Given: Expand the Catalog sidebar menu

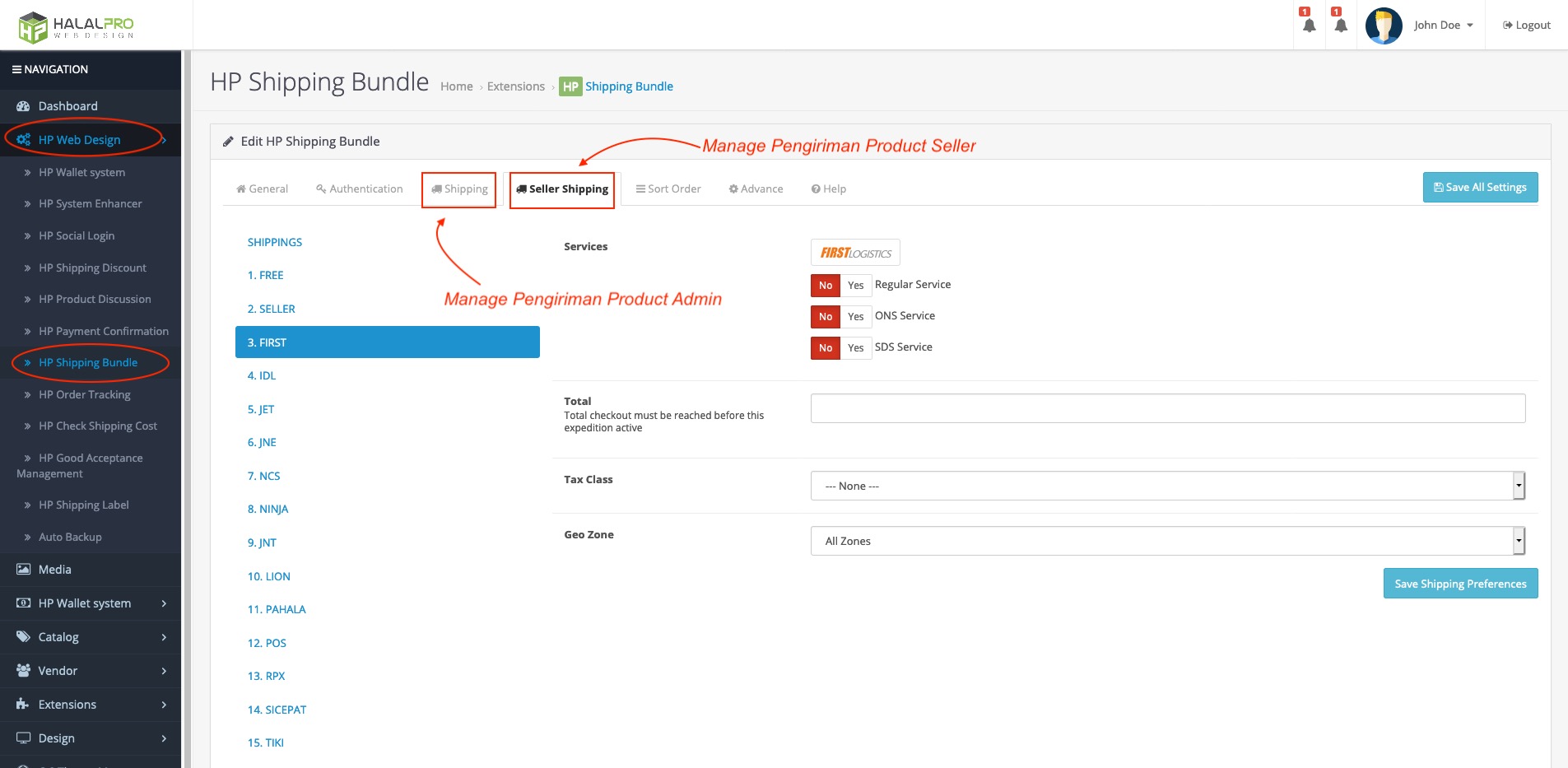Looking at the screenshot, I should [x=91, y=637].
